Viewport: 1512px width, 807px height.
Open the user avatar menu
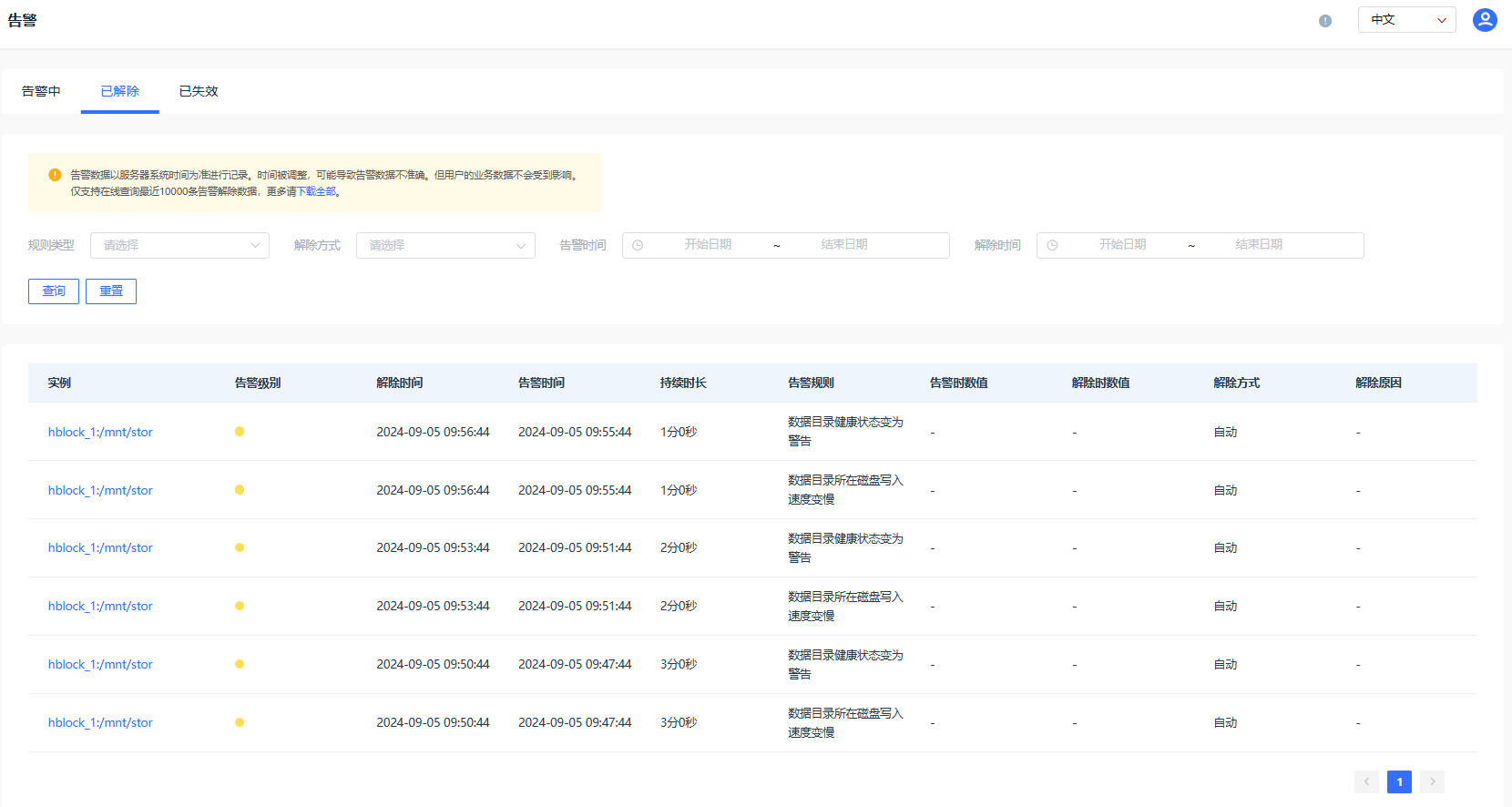pos(1485,20)
